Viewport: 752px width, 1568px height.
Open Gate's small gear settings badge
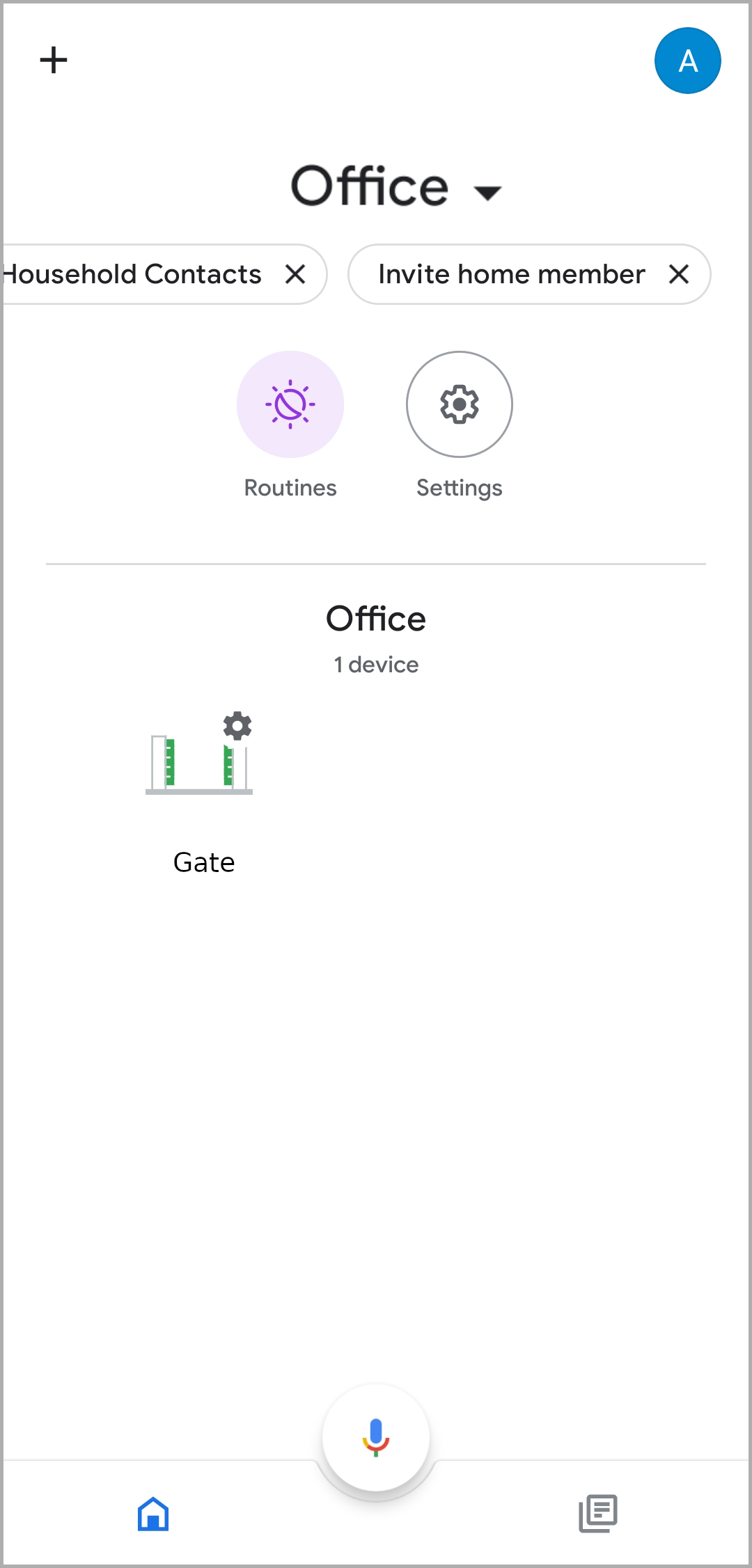(x=237, y=726)
